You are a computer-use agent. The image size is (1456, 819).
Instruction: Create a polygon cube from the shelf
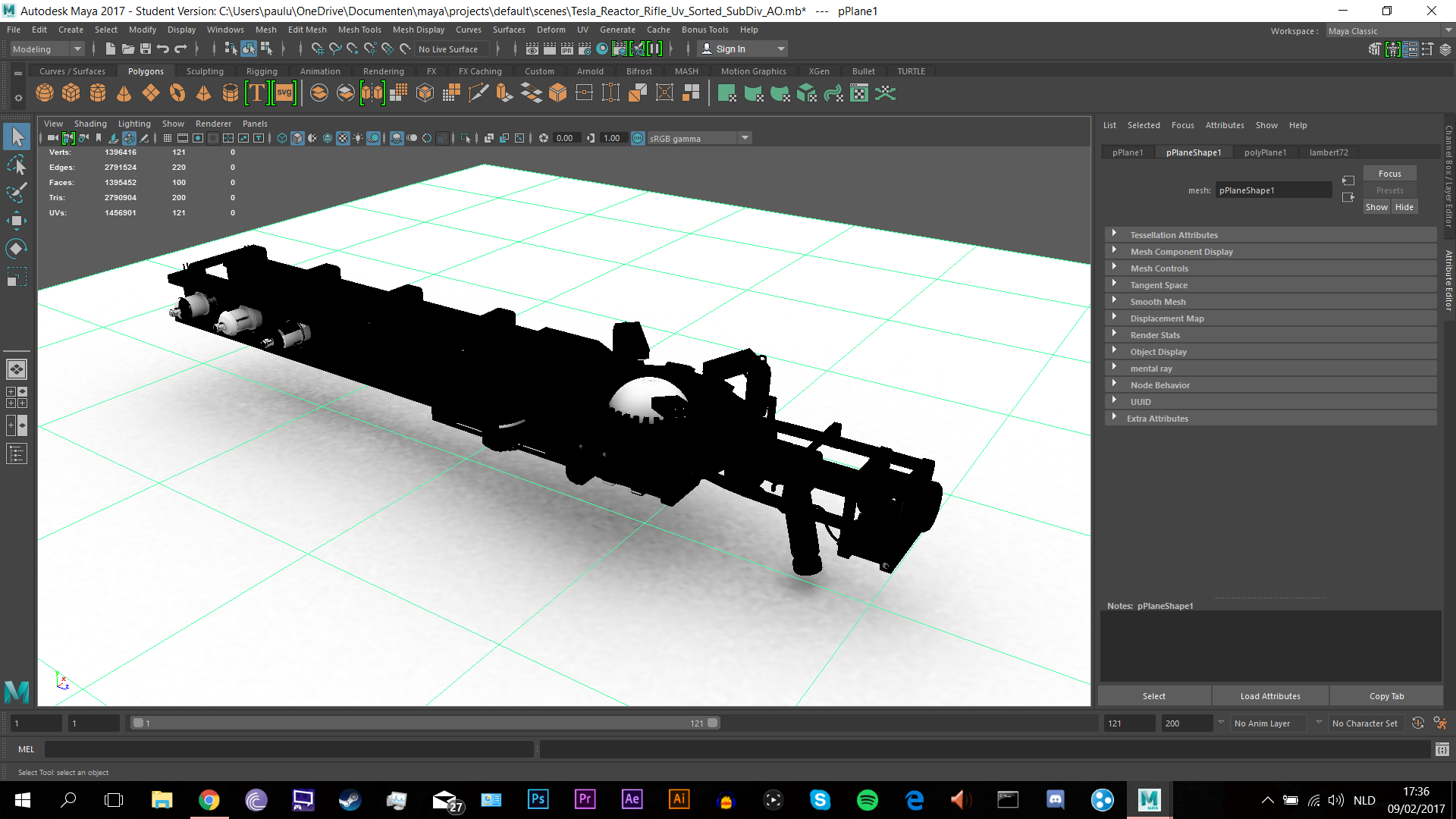71,93
